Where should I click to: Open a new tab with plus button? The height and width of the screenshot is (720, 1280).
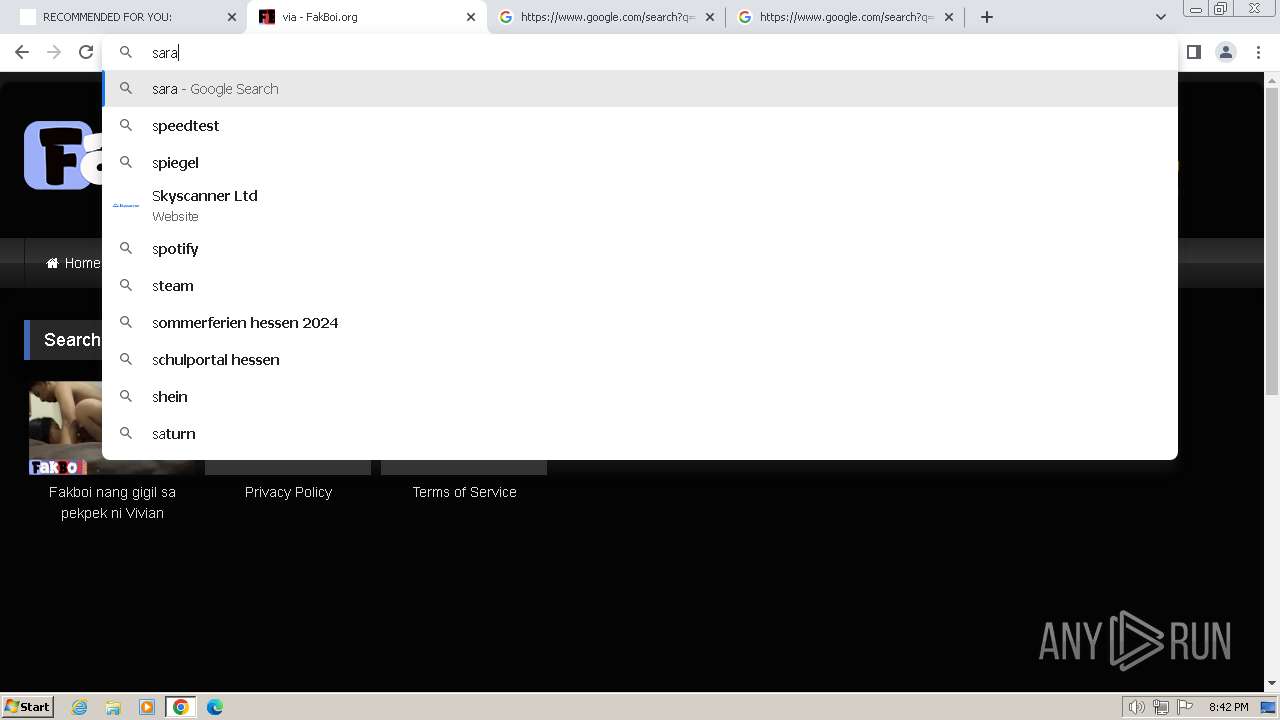pos(987,17)
